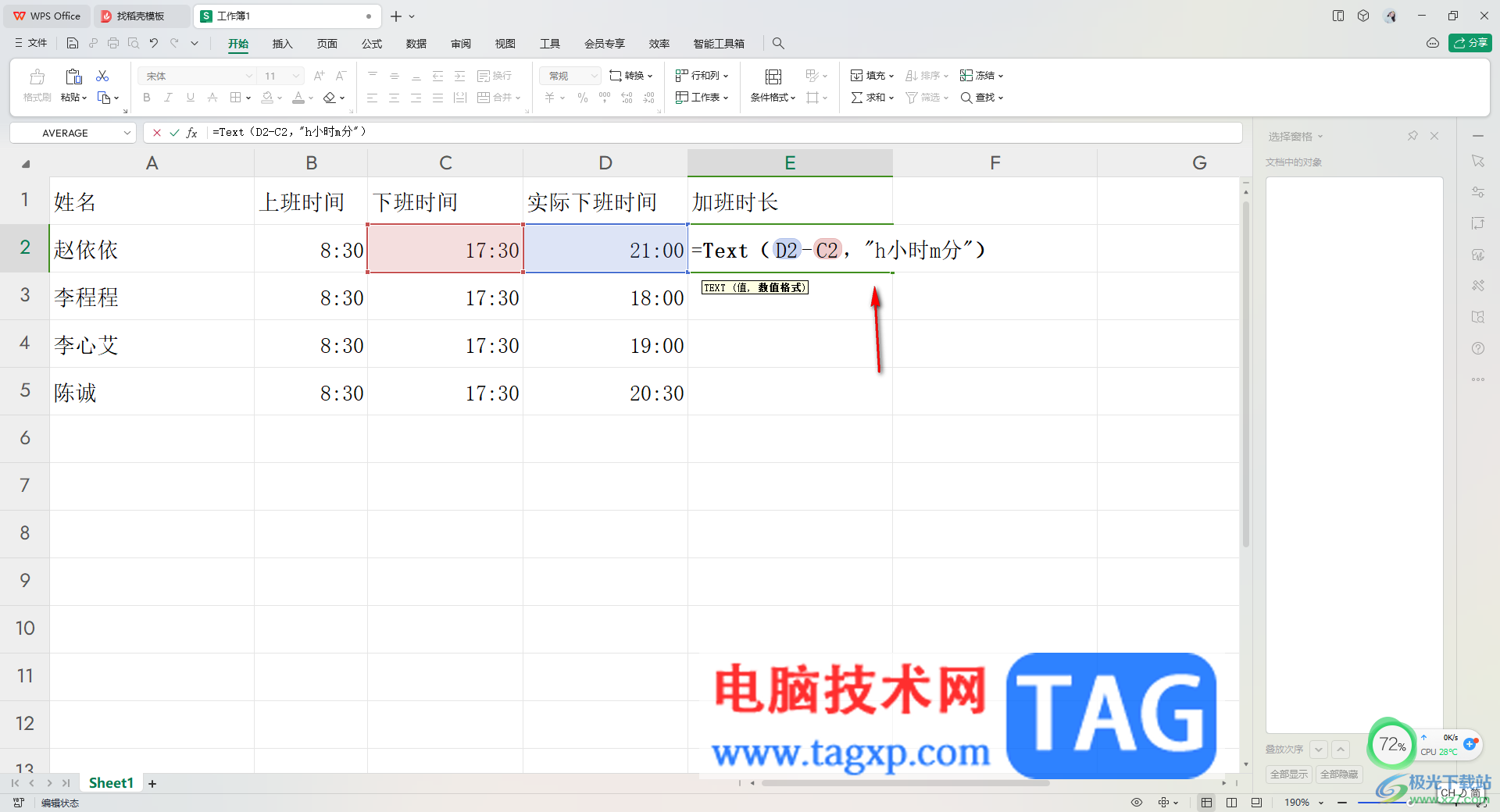The image size is (1500, 812).
Task: Click the Paste clipboard icon
Action: (x=73, y=77)
